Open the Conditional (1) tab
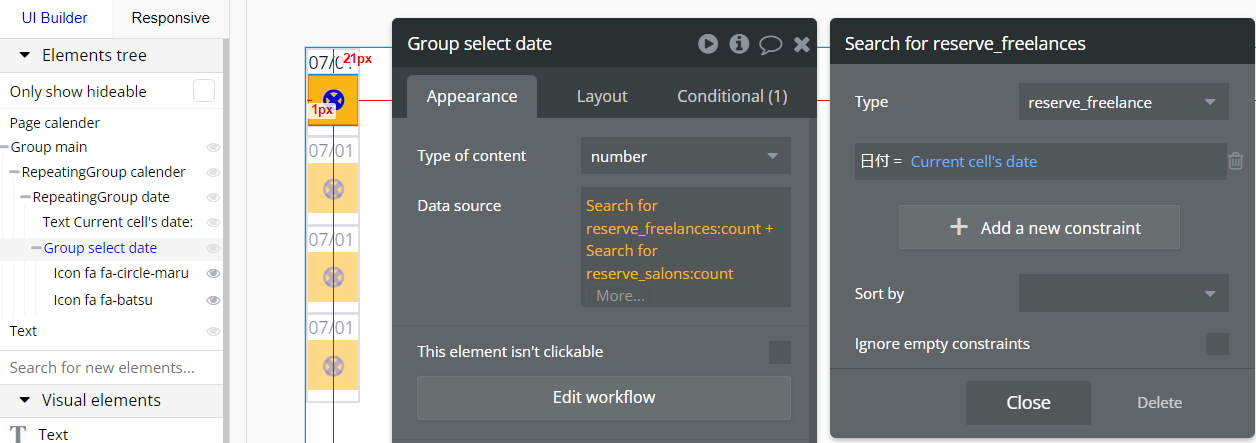The height and width of the screenshot is (443, 1256). (x=732, y=97)
